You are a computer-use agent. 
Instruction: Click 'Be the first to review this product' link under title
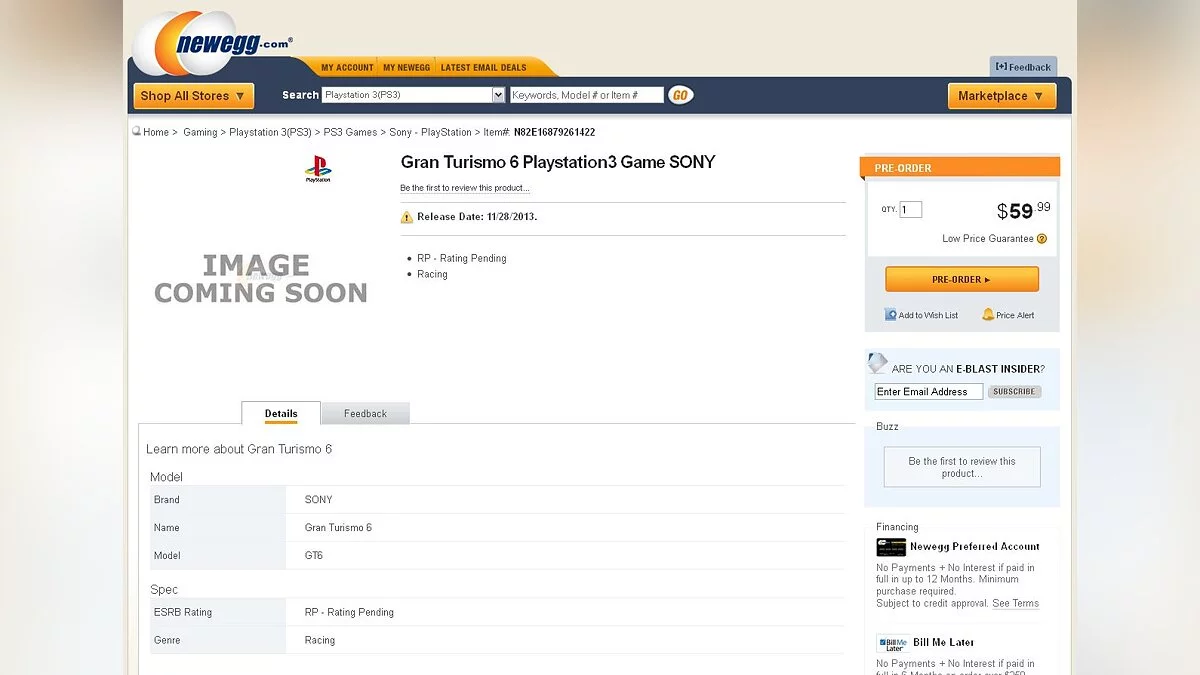[465, 188]
